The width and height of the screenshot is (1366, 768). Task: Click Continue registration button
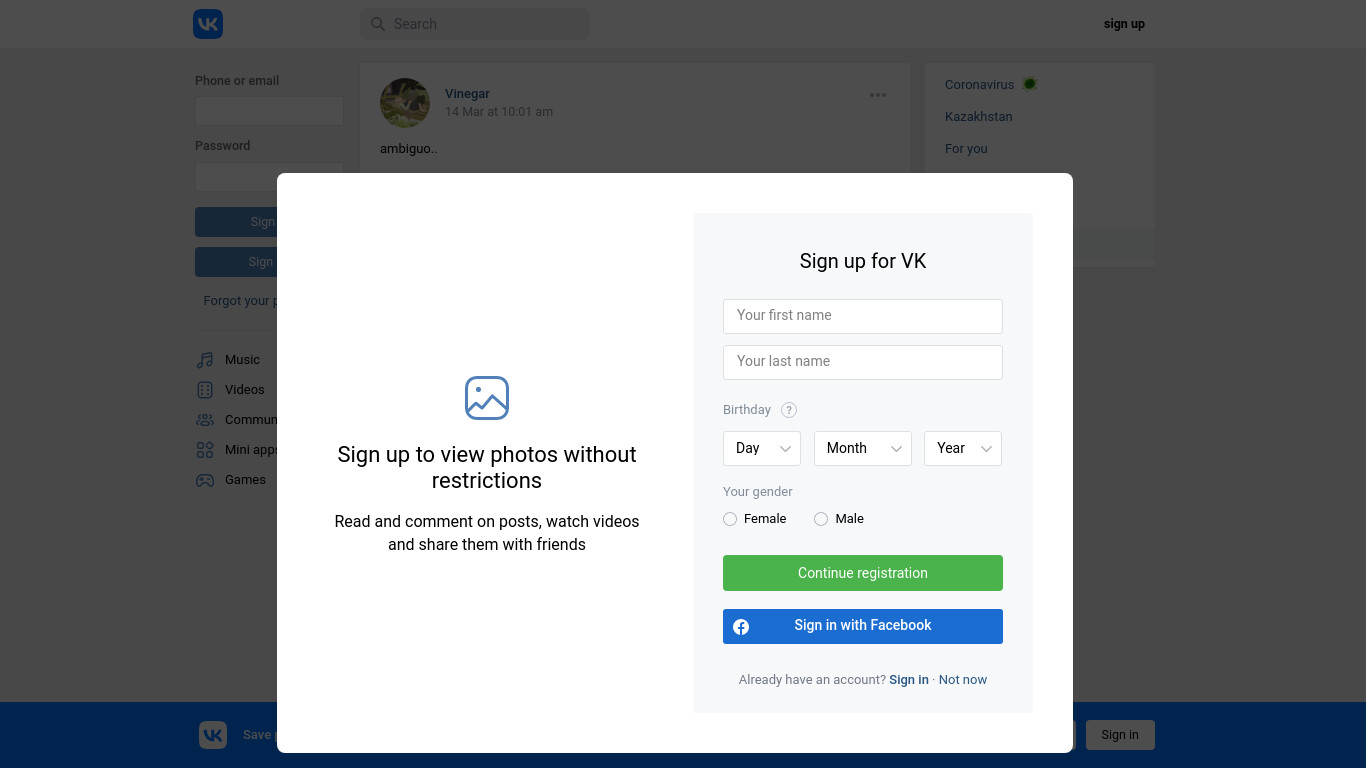tap(863, 573)
